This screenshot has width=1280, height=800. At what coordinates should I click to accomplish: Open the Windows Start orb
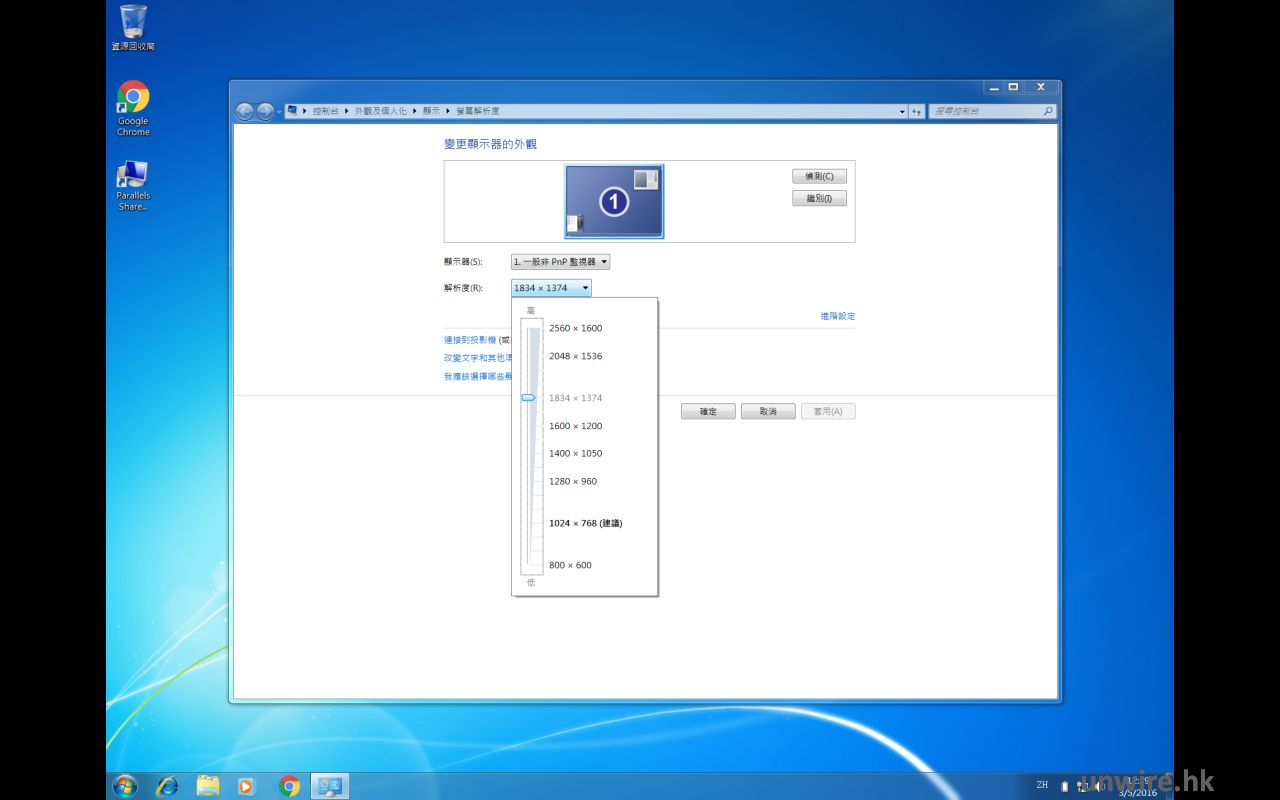[125, 786]
